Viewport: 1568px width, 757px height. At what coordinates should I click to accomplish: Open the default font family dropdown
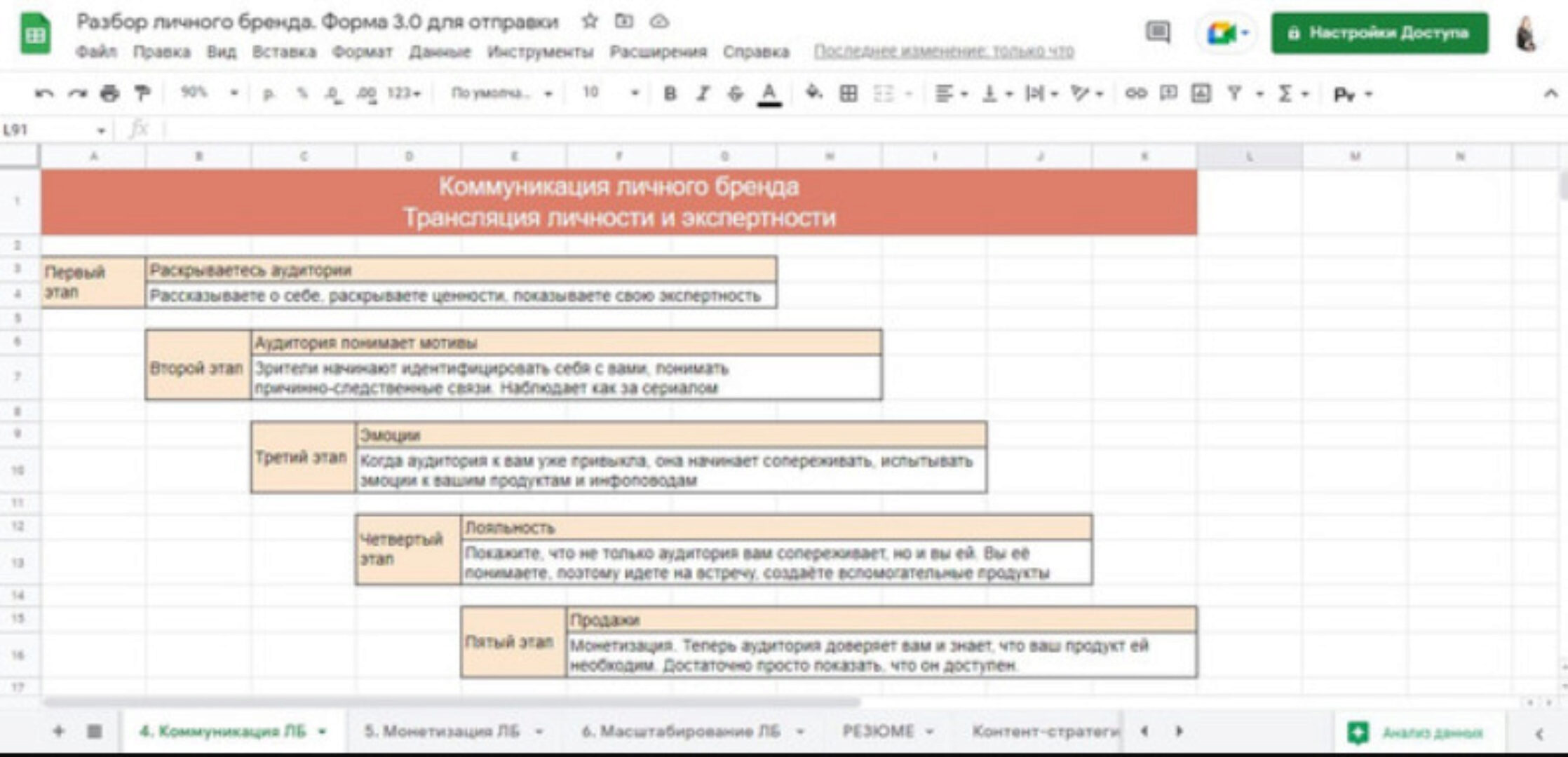click(x=501, y=93)
